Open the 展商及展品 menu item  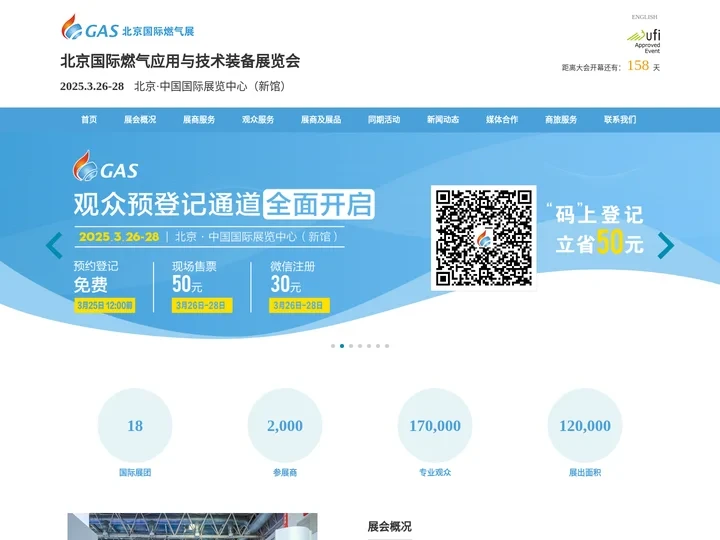click(321, 119)
